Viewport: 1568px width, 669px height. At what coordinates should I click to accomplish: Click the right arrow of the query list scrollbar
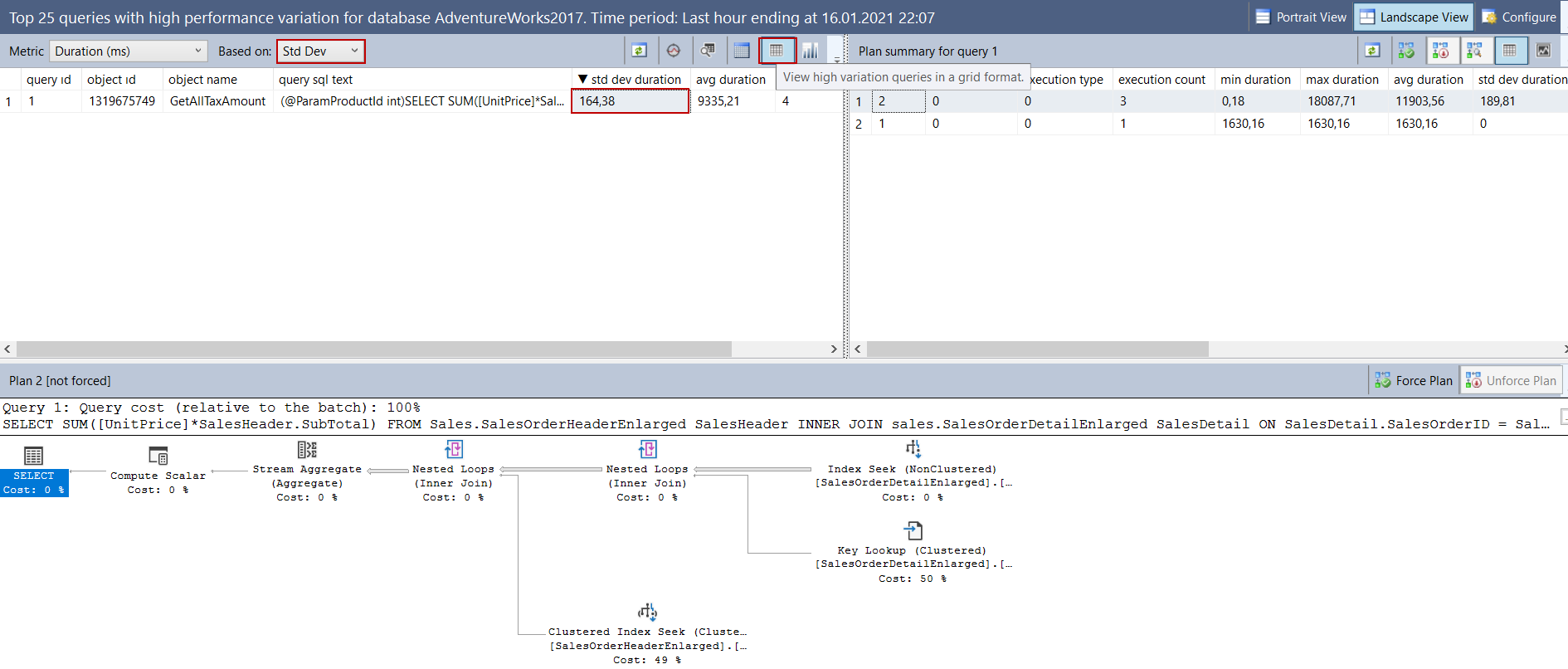835,349
